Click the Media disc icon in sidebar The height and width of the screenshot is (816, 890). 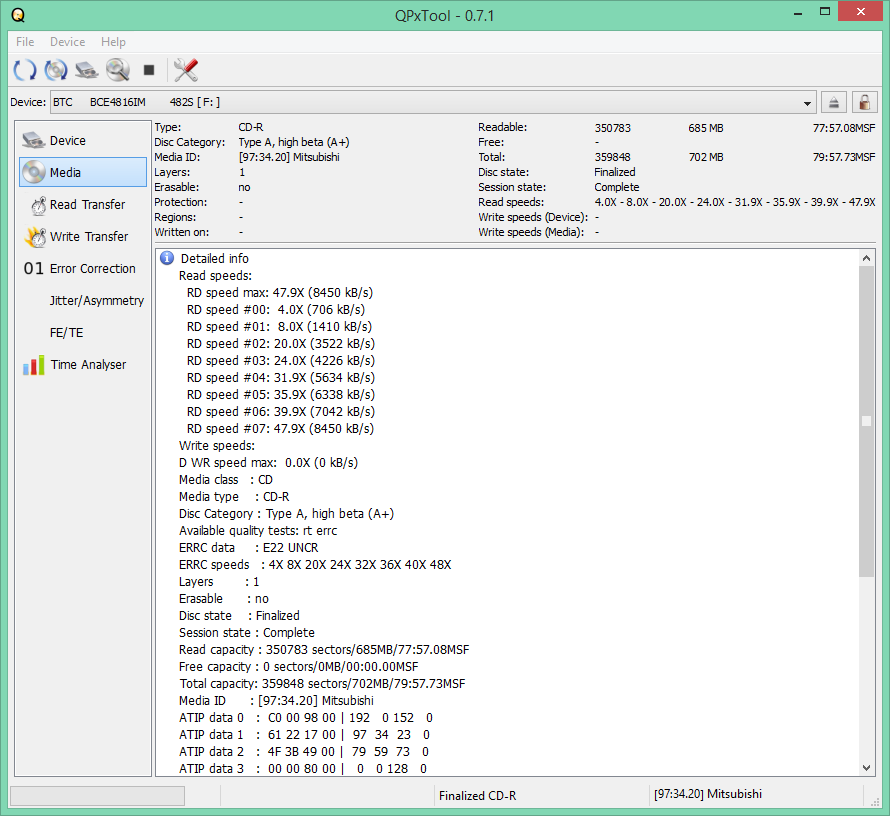(x=33, y=172)
